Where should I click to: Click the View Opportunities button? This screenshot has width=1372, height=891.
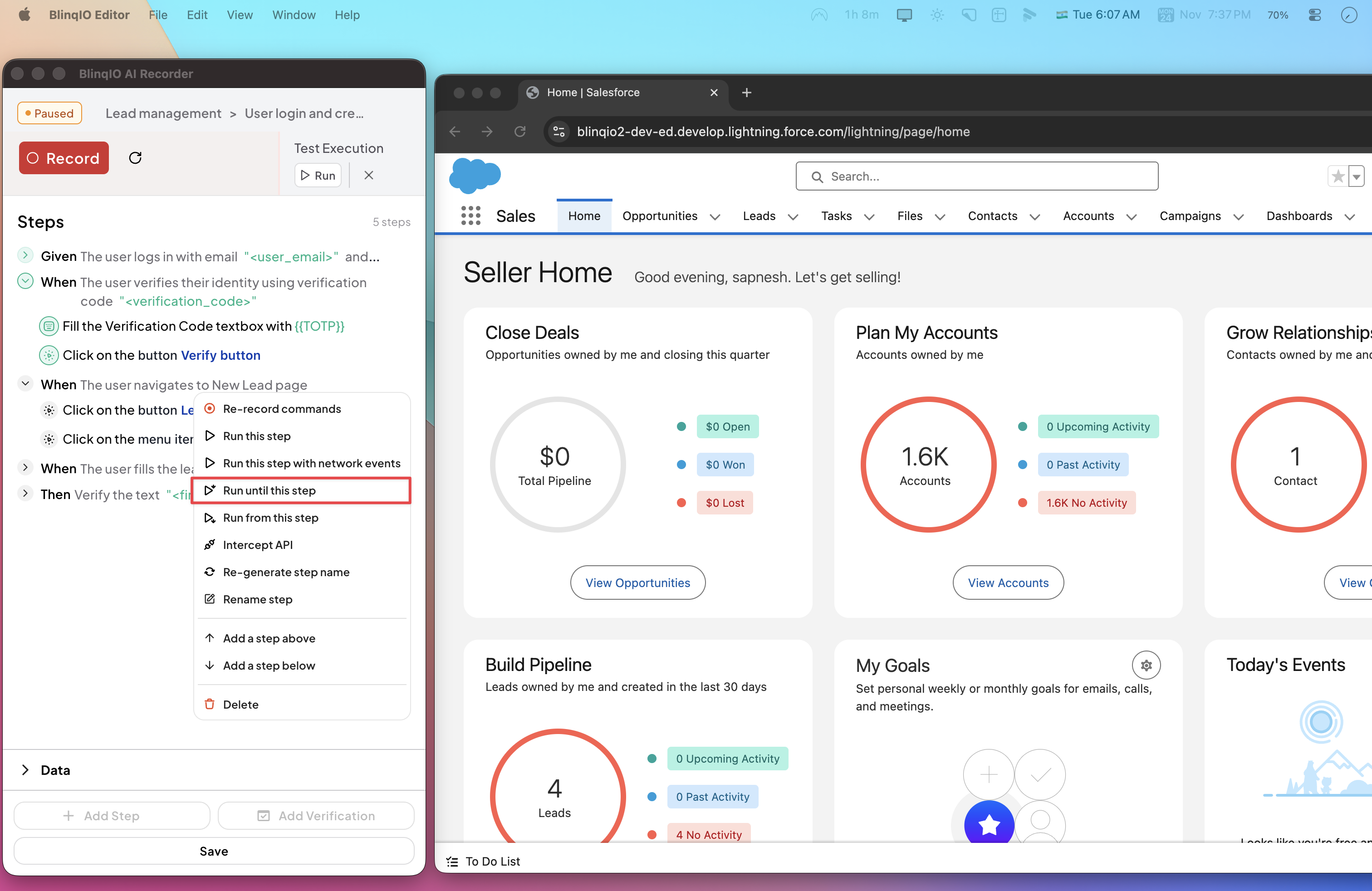[637, 582]
